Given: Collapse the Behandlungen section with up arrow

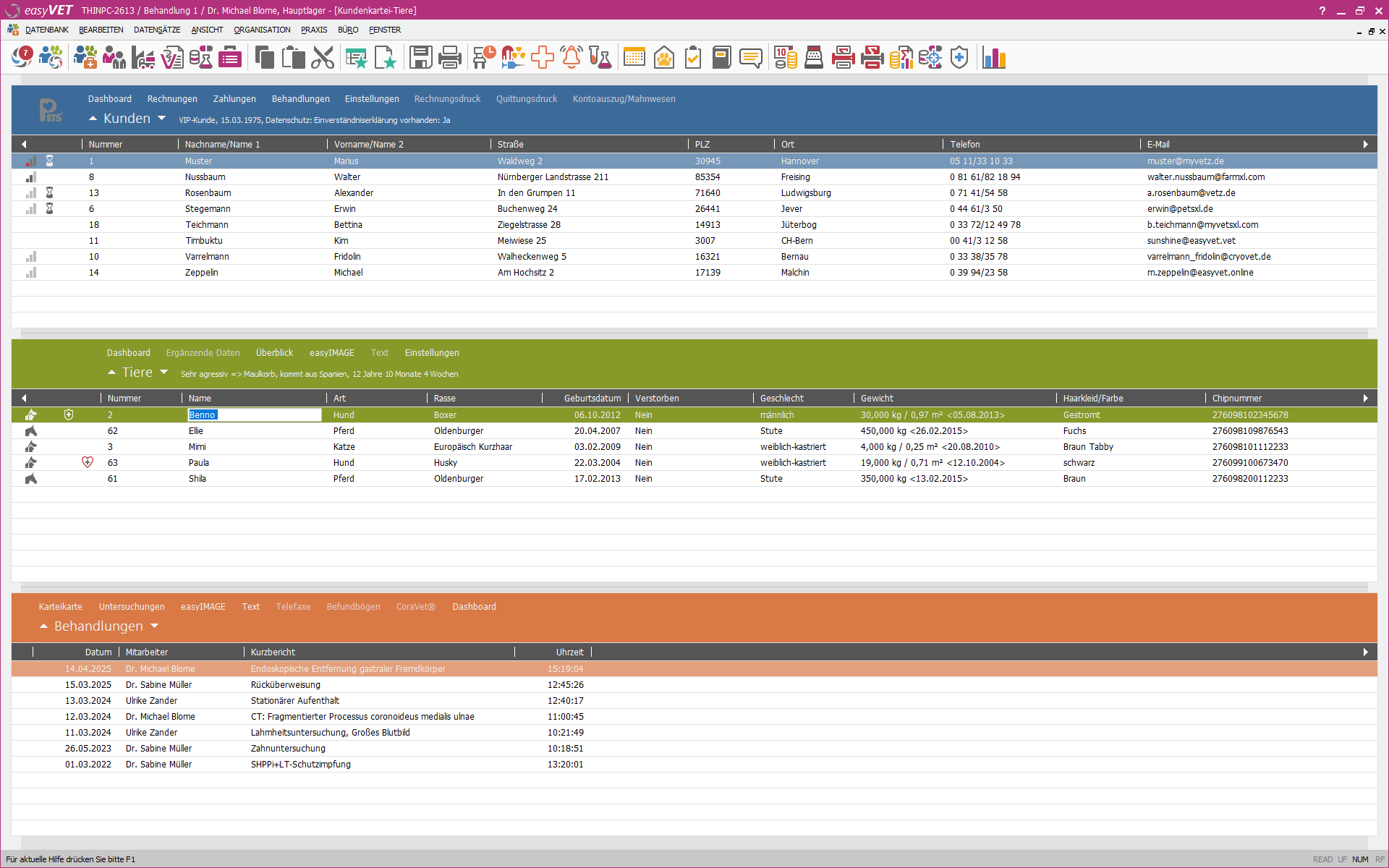Looking at the screenshot, I should [x=43, y=626].
